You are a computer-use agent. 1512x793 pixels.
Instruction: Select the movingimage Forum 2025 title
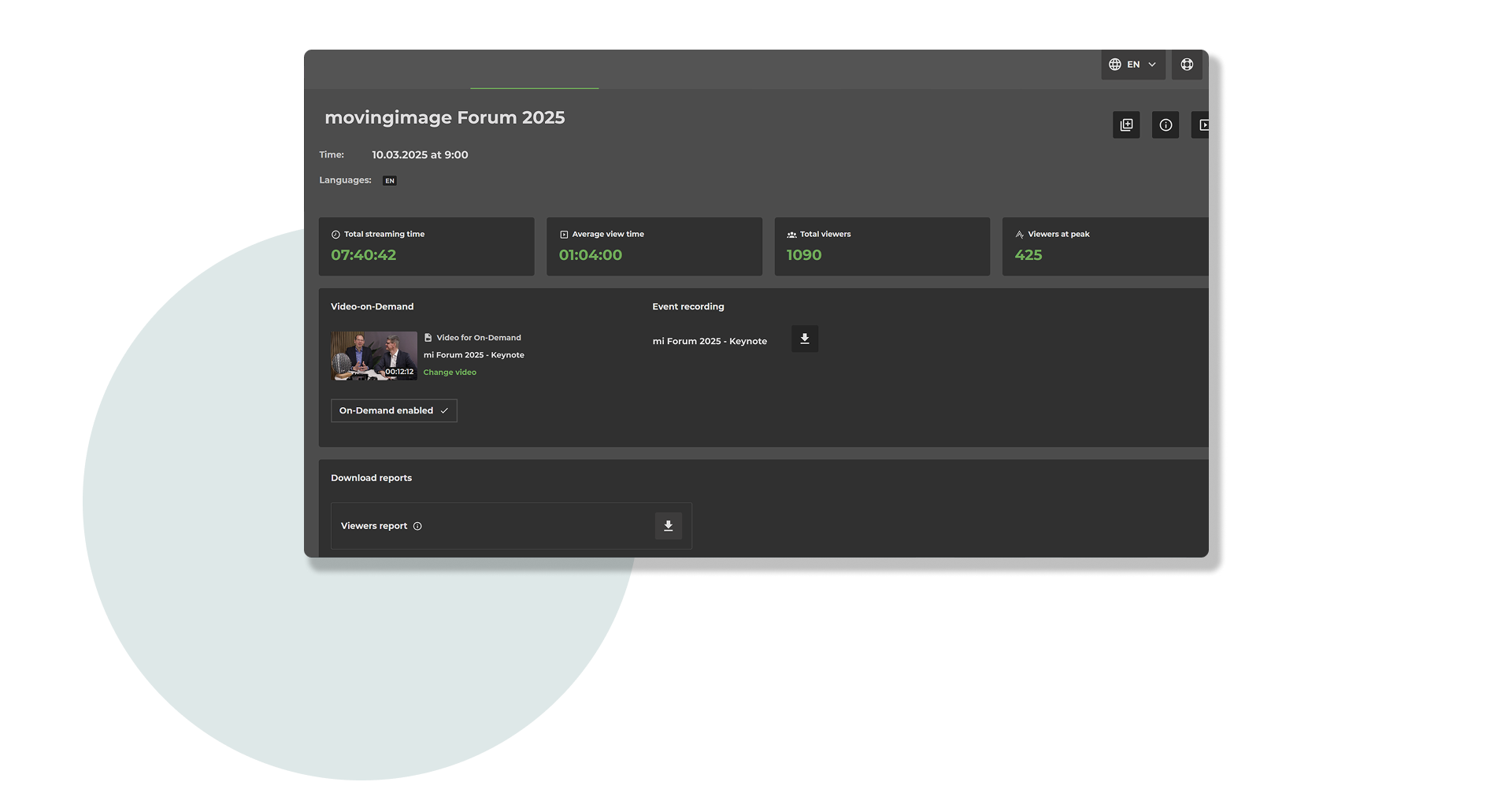coord(445,117)
